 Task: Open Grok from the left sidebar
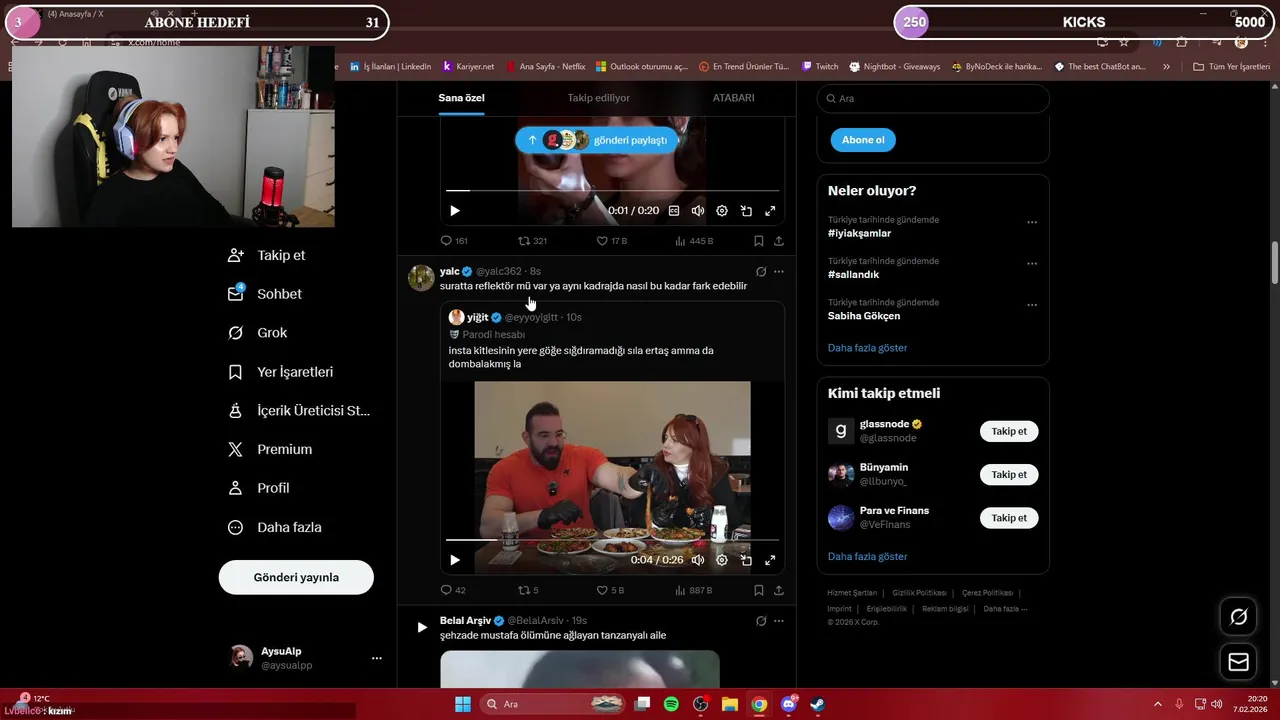click(x=257, y=333)
